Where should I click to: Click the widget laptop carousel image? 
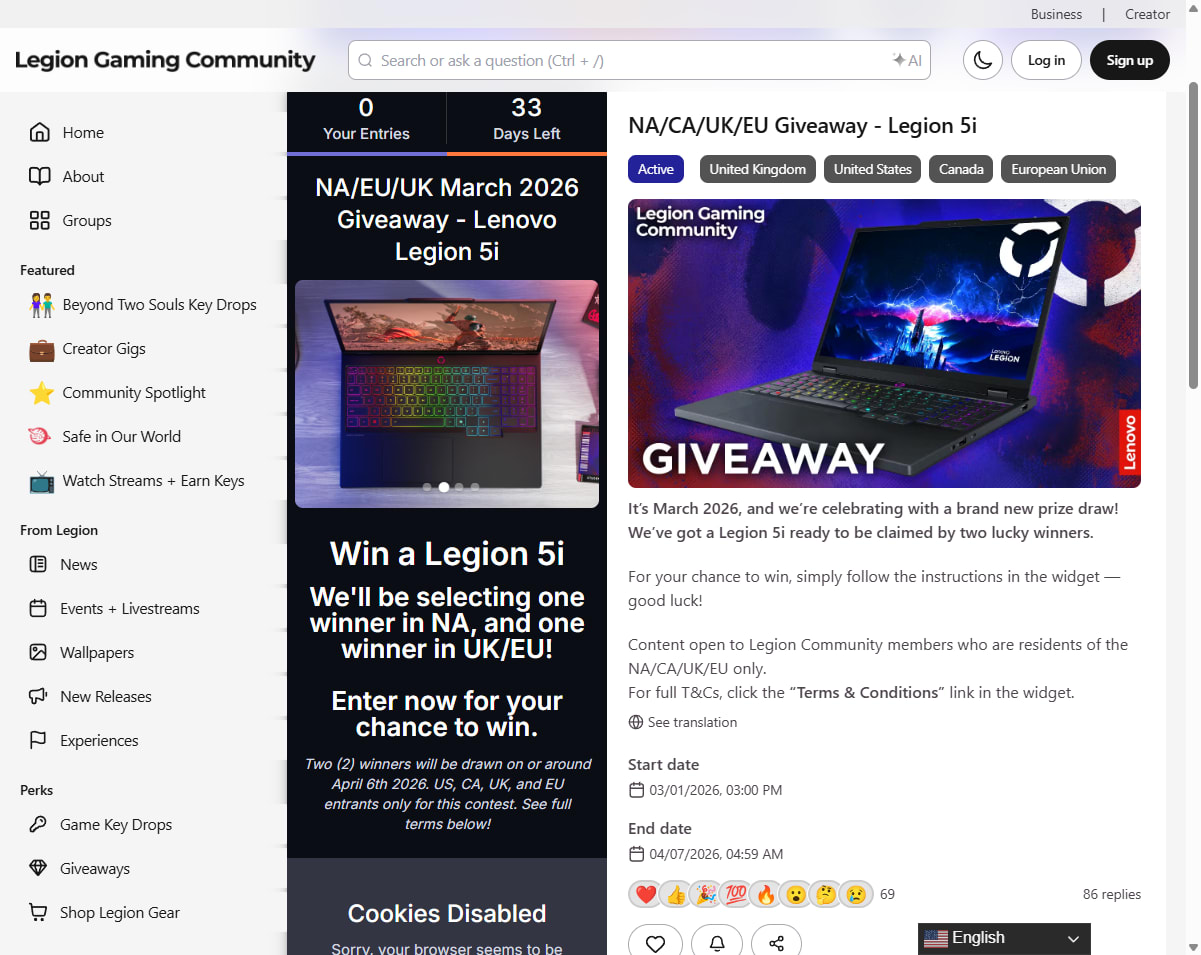[x=447, y=394]
